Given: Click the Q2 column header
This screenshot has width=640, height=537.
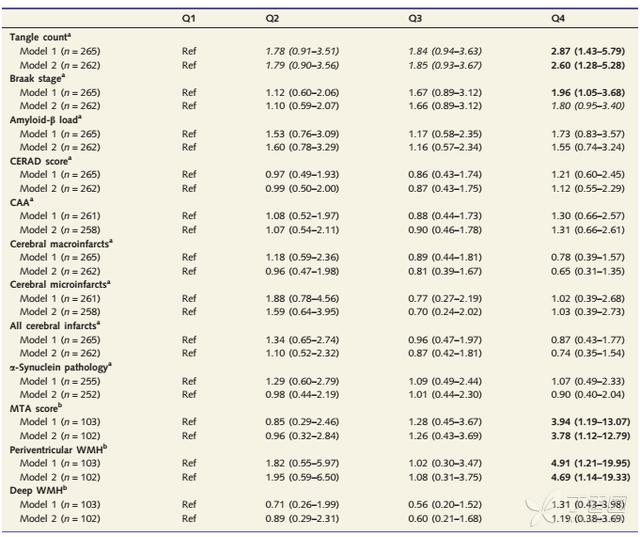Looking at the screenshot, I should coord(272,19).
